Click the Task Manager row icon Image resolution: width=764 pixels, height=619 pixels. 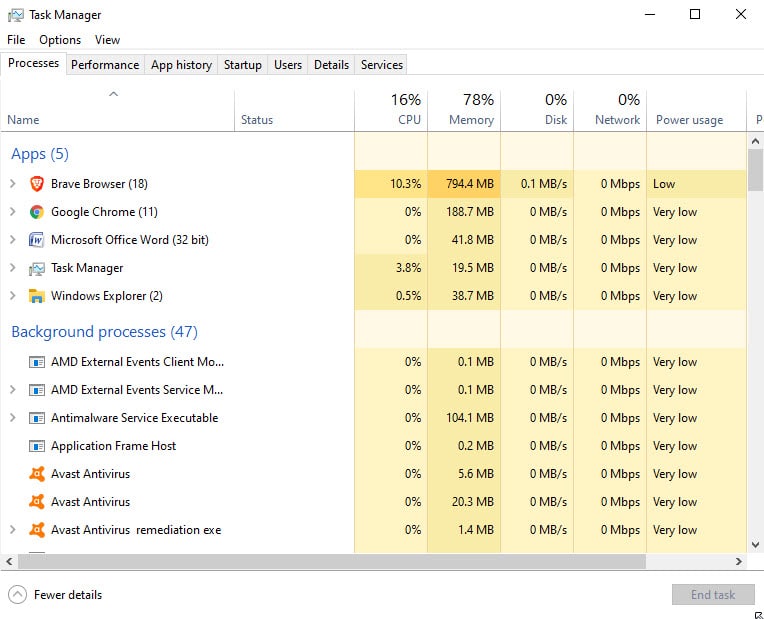[37, 268]
